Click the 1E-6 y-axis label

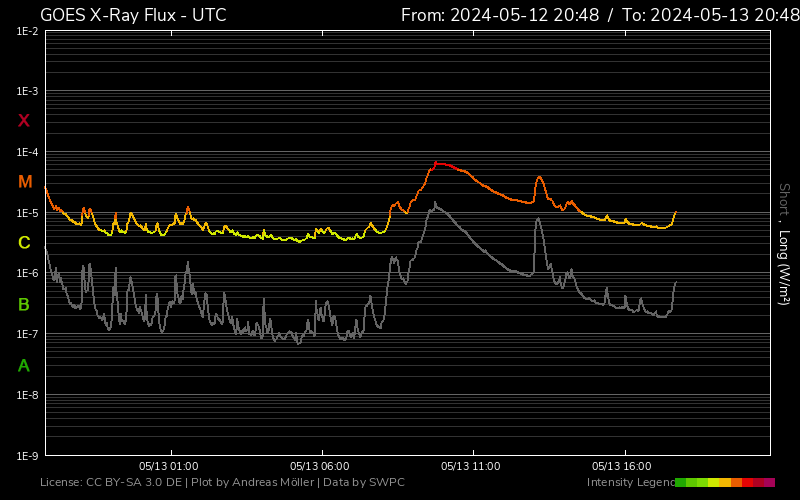tap(27, 273)
